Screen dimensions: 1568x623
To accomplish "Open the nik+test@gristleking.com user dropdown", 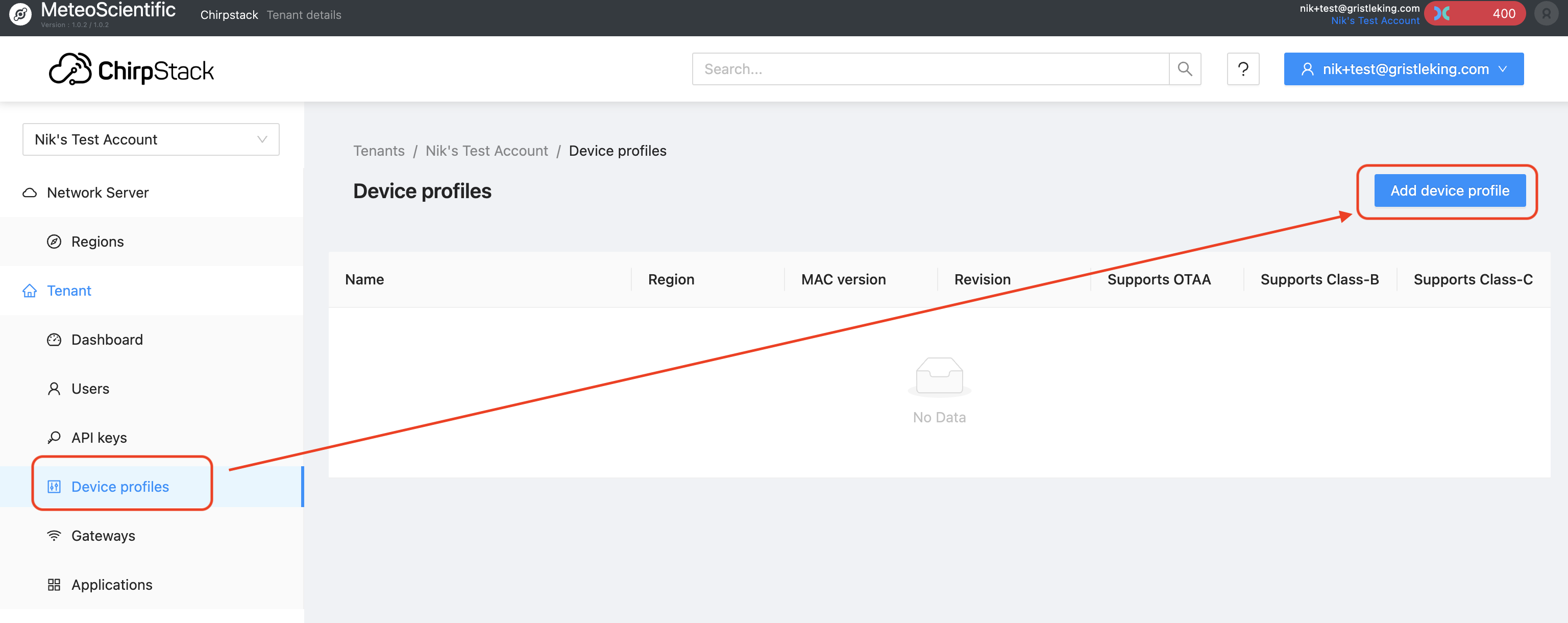I will coord(1403,69).
